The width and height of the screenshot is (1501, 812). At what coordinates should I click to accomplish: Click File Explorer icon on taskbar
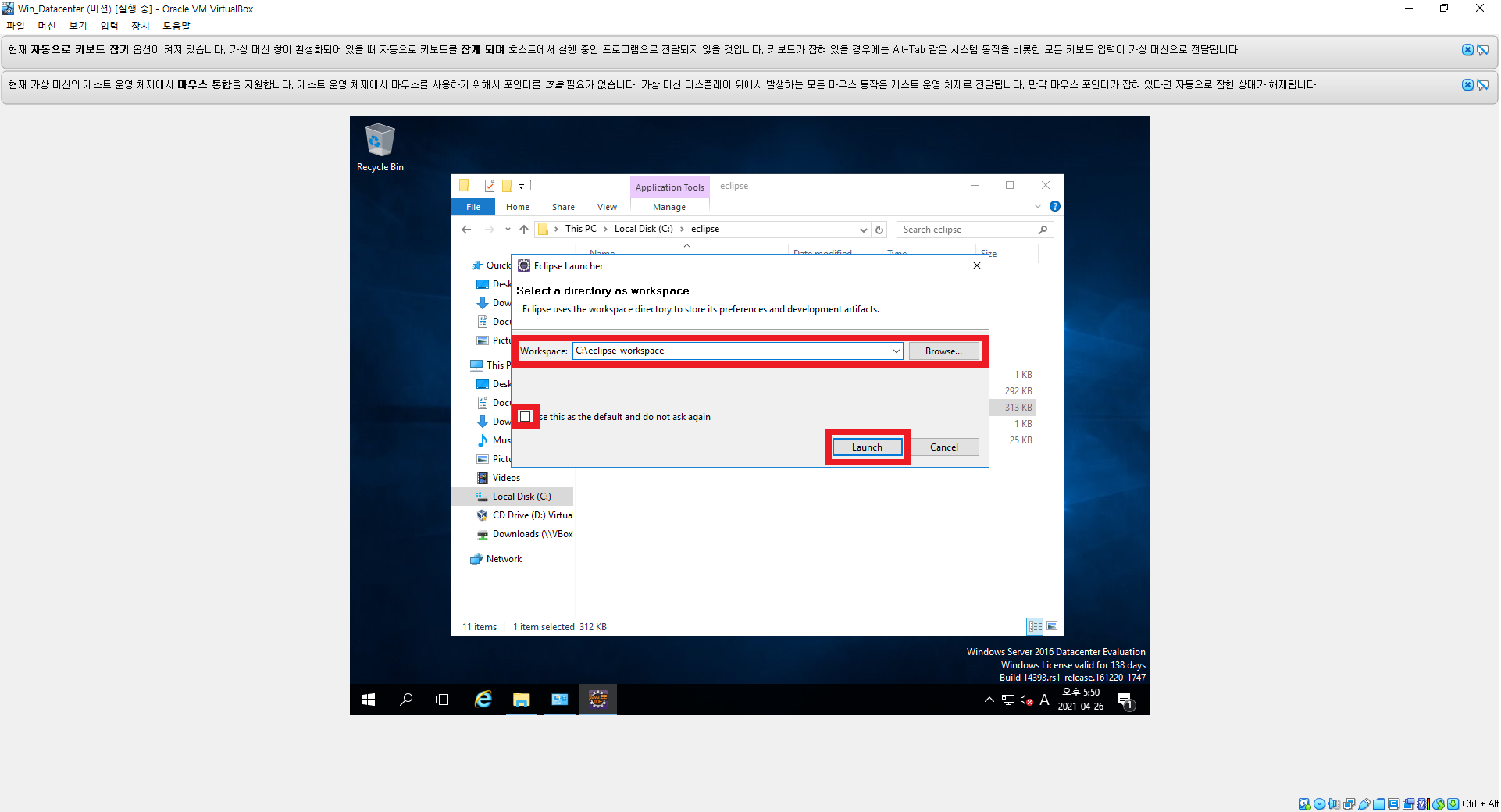pos(521,700)
